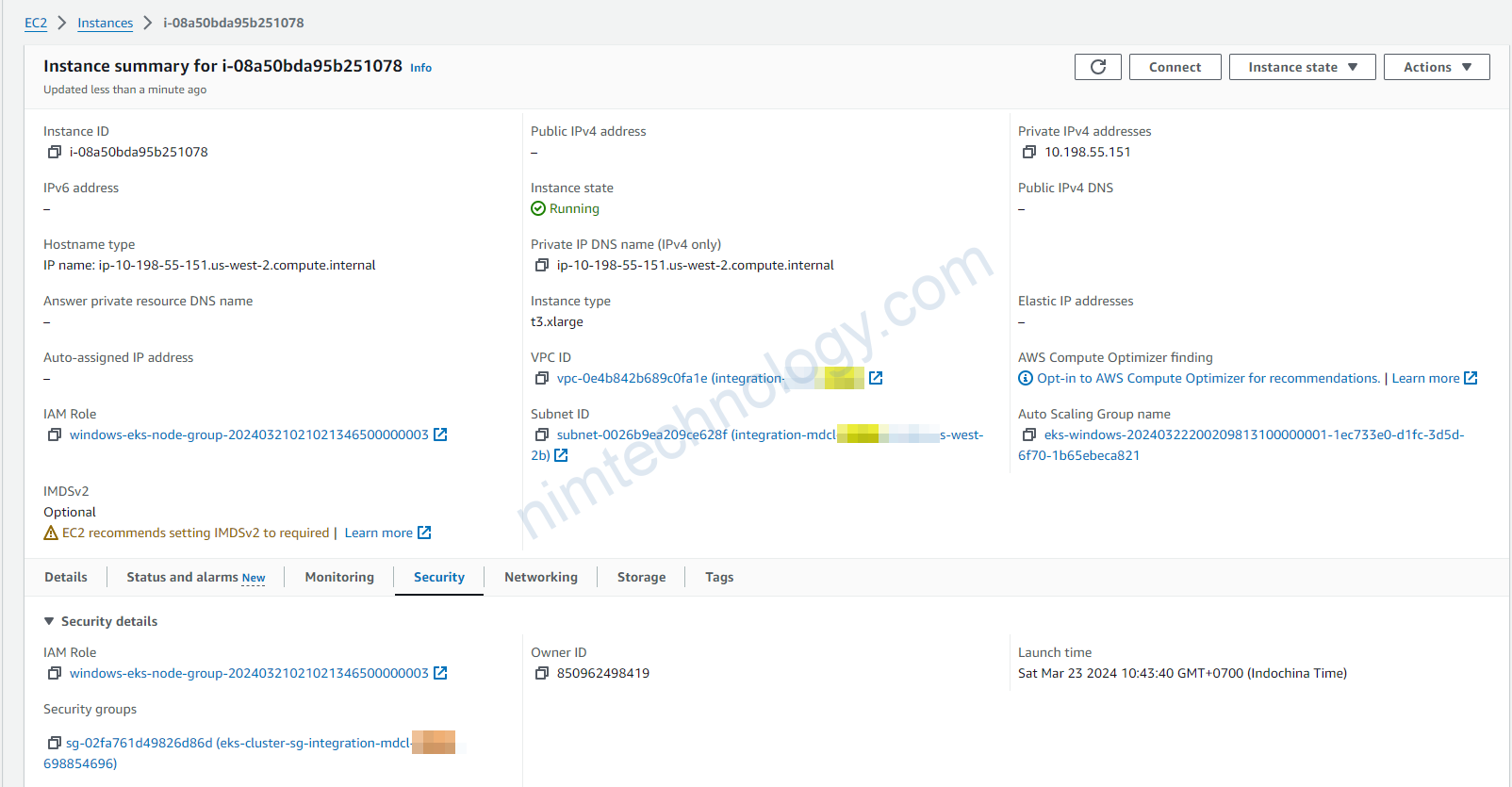The width and height of the screenshot is (1512, 787).
Task: Open the Storage tab
Action: pos(641,577)
